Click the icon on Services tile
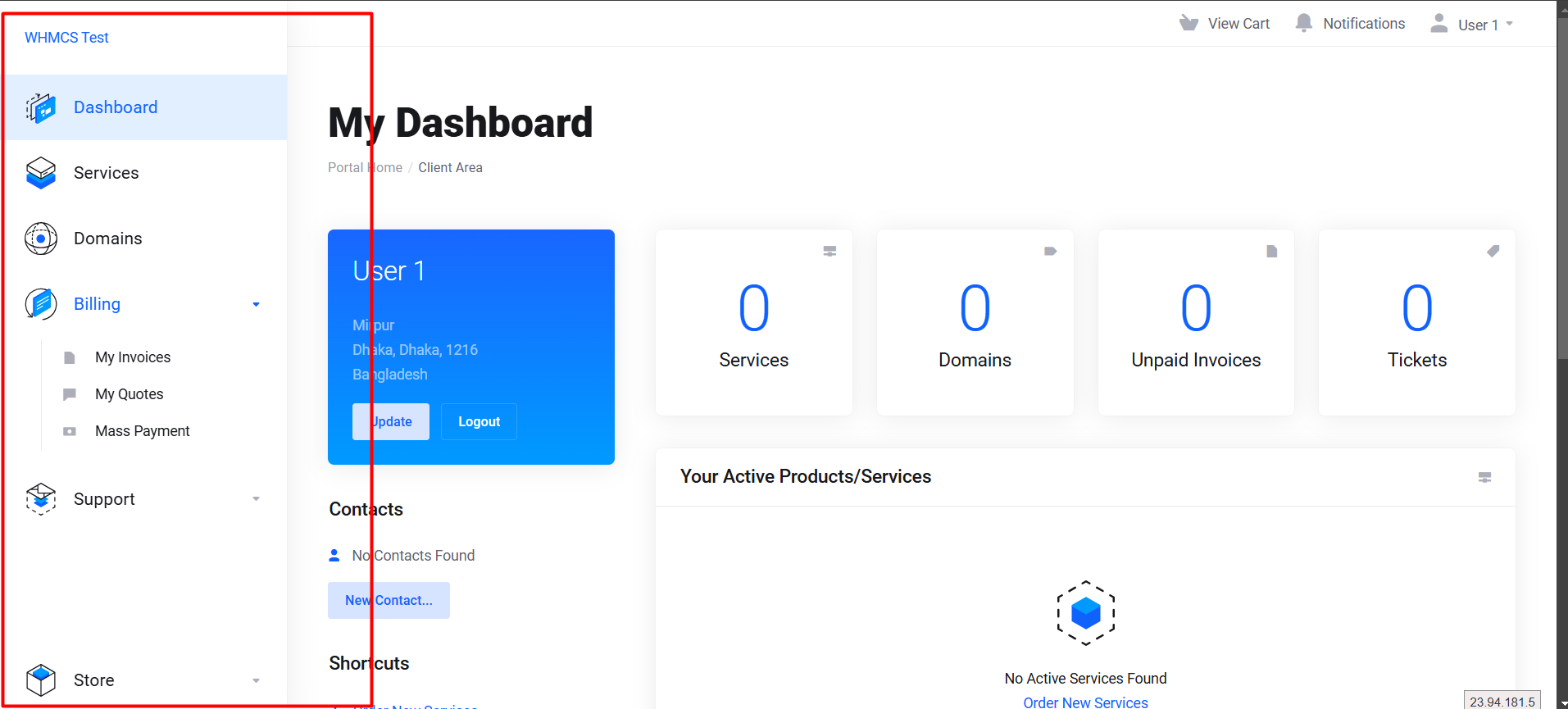1568x709 pixels. pyautogui.click(x=829, y=252)
